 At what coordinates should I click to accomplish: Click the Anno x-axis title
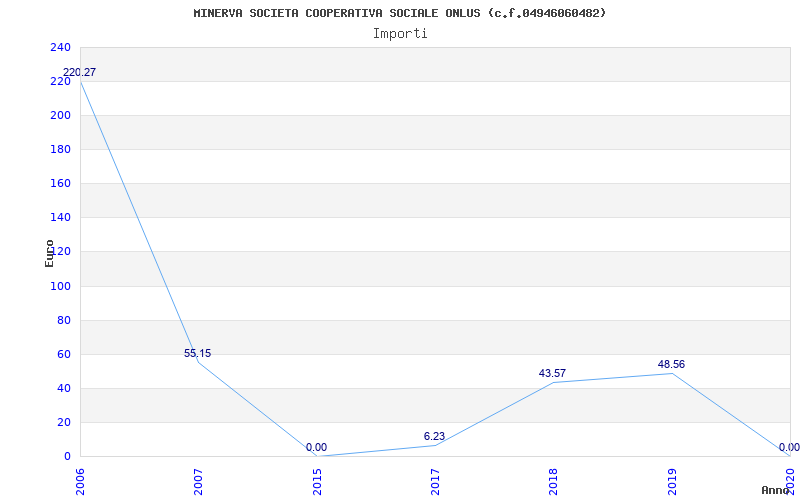[x=775, y=490]
